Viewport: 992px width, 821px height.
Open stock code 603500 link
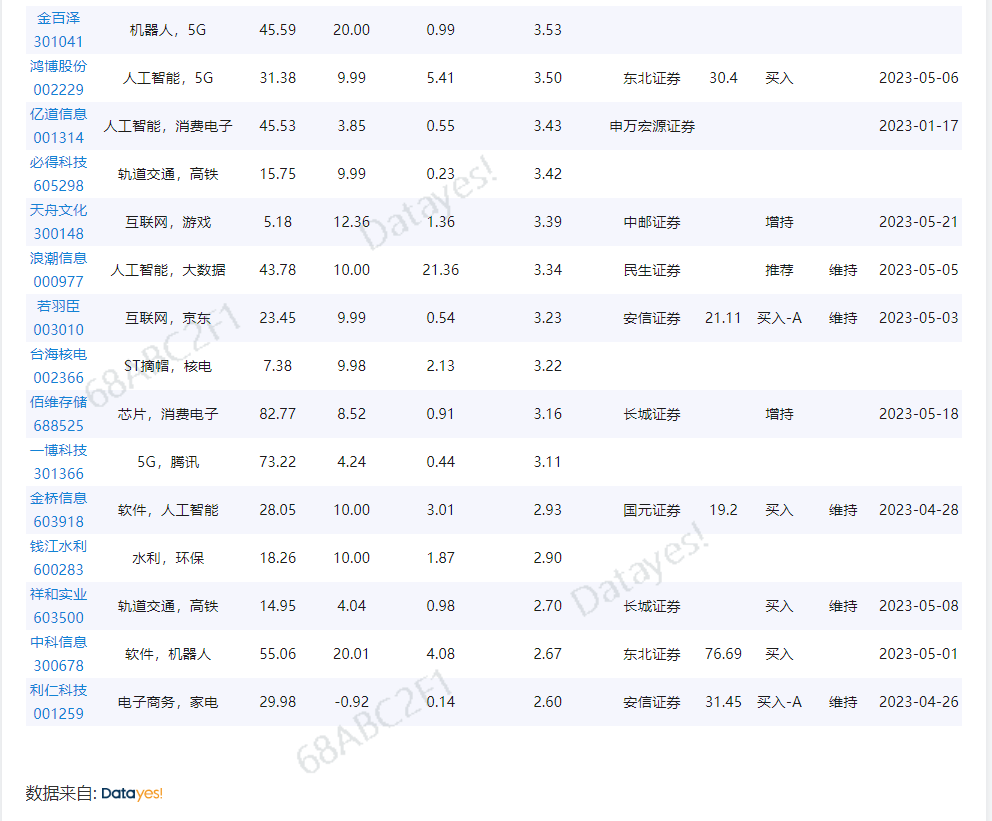[58, 619]
